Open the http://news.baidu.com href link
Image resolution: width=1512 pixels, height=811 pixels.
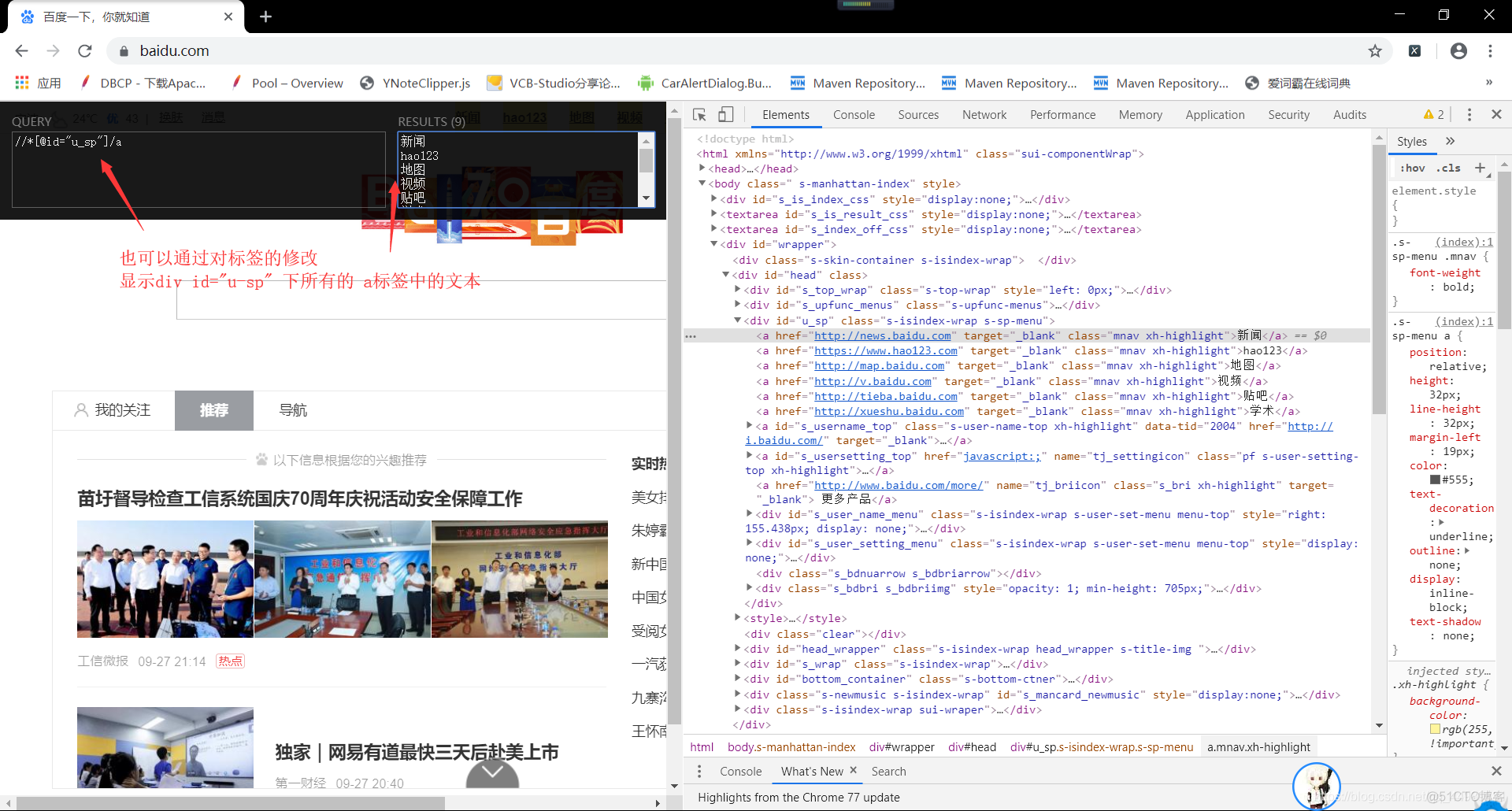pos(882,335)
